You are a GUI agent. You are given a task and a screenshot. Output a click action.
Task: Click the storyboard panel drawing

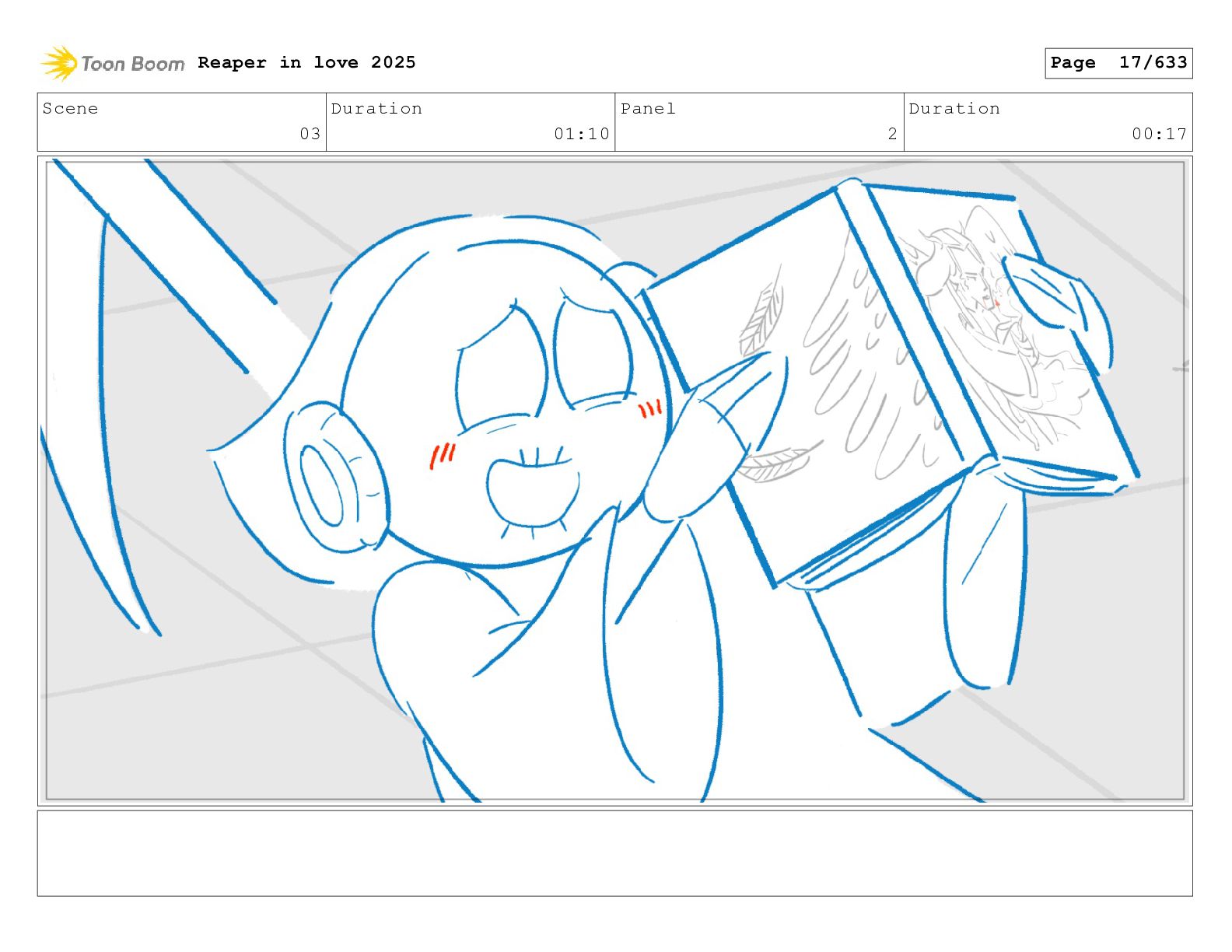coord(615,481)
